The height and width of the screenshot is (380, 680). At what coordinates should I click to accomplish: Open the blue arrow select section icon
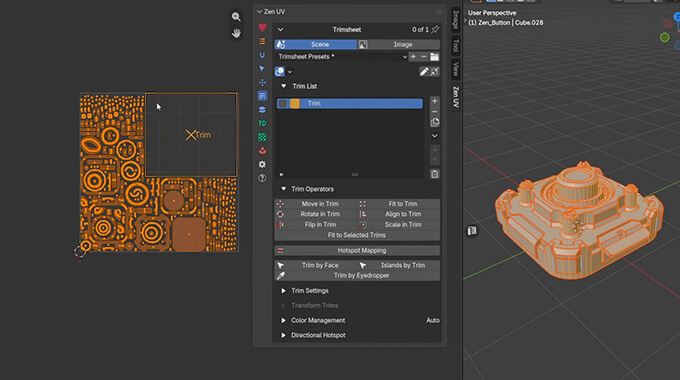(262, 69)
